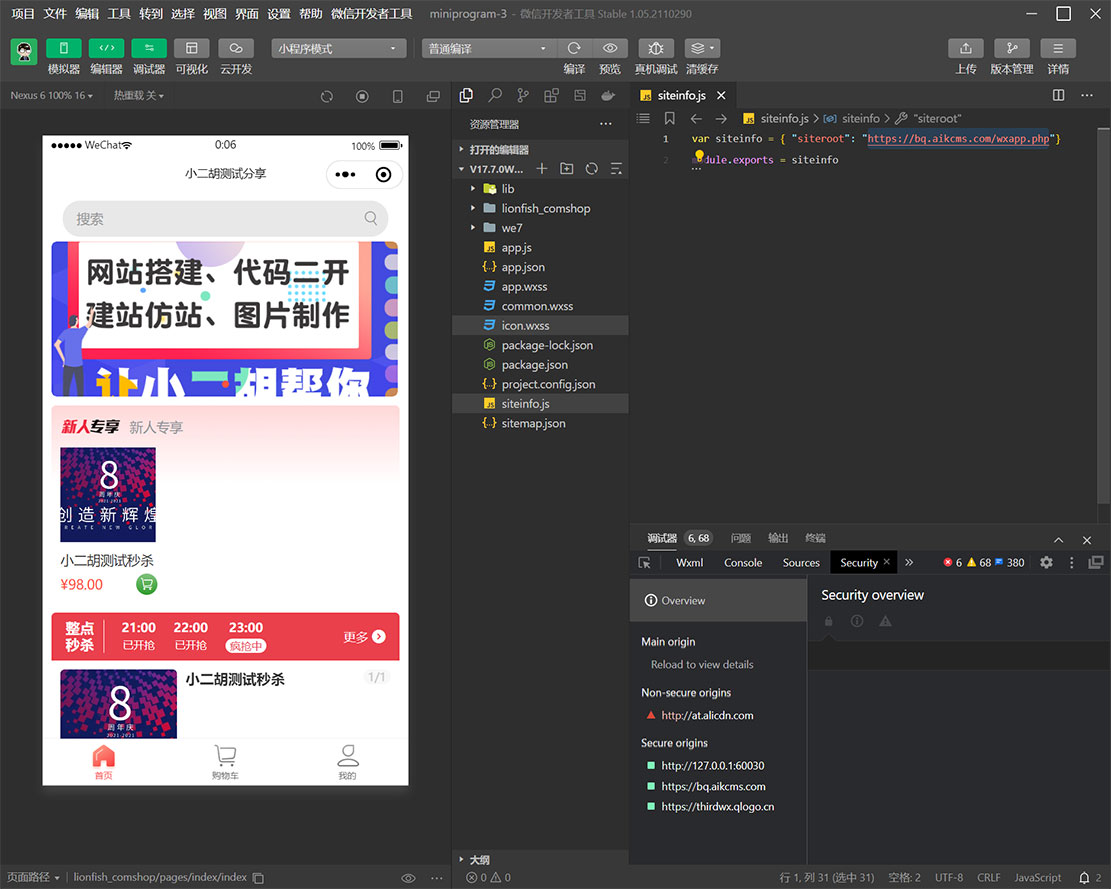Screen dimensions: 1111x889
Task: Toggle bookmark in editor toolbar
Action: coord(670,118)
